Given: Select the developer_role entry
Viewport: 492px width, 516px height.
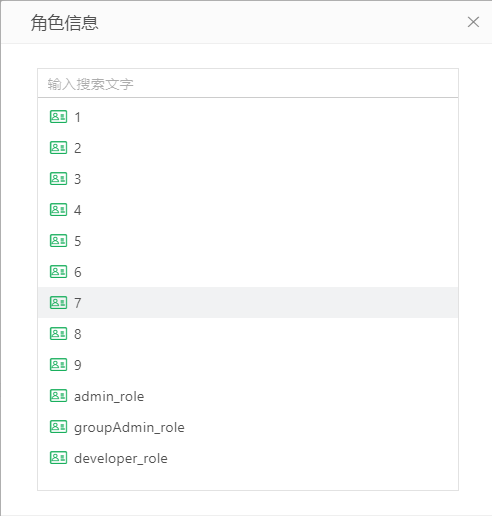Looking at the screenshot, I should (x=248, y=458).
